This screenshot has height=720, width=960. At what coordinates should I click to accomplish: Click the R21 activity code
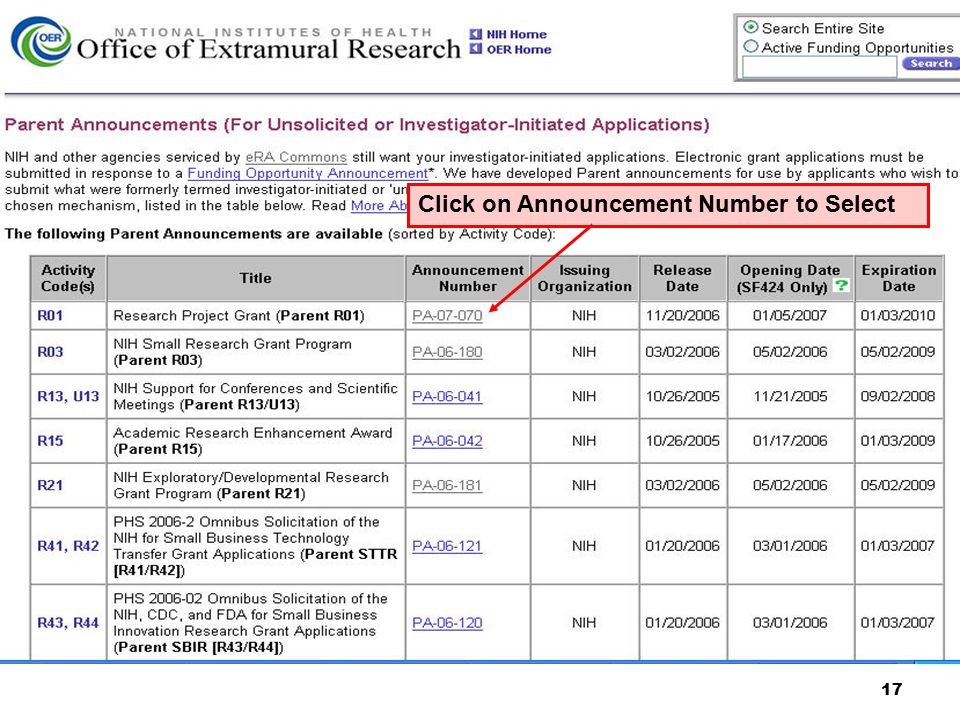pyautogui.click(x=50, y=486)
